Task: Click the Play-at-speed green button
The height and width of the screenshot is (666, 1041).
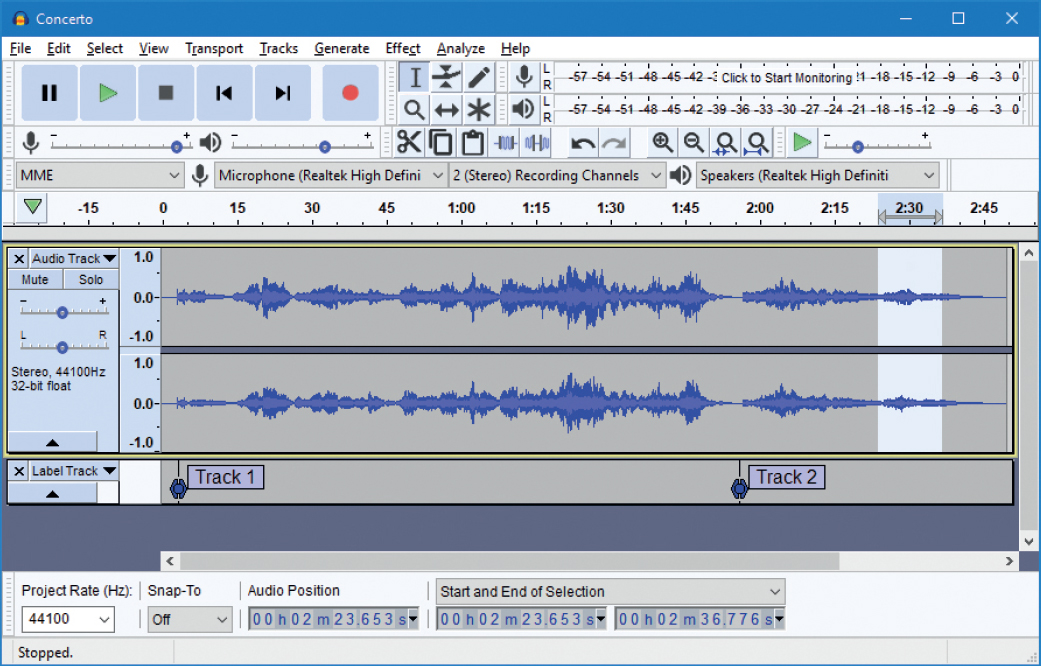Action: (x=803, y=143)
